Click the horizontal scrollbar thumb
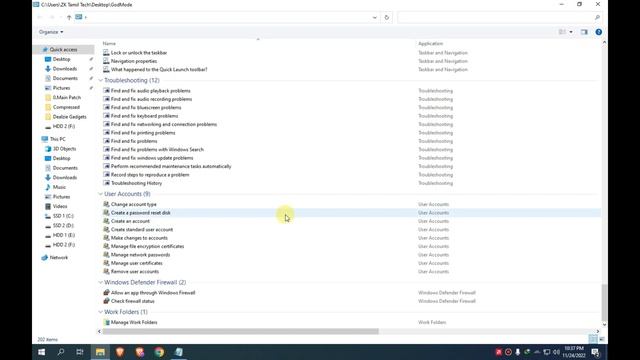640x360 pixels. click(x=240, y=331)
